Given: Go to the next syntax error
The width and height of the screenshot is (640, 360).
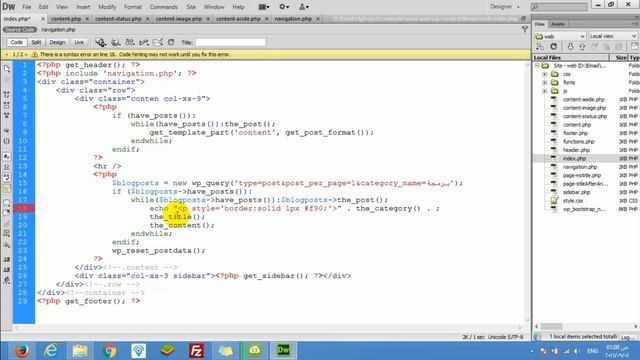Looking at the screenshot, I should point(26,54).
